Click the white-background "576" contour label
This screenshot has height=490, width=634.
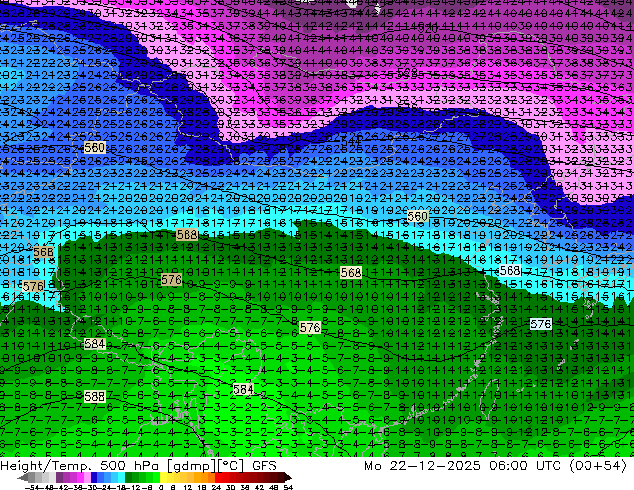(x=541, y=324)
